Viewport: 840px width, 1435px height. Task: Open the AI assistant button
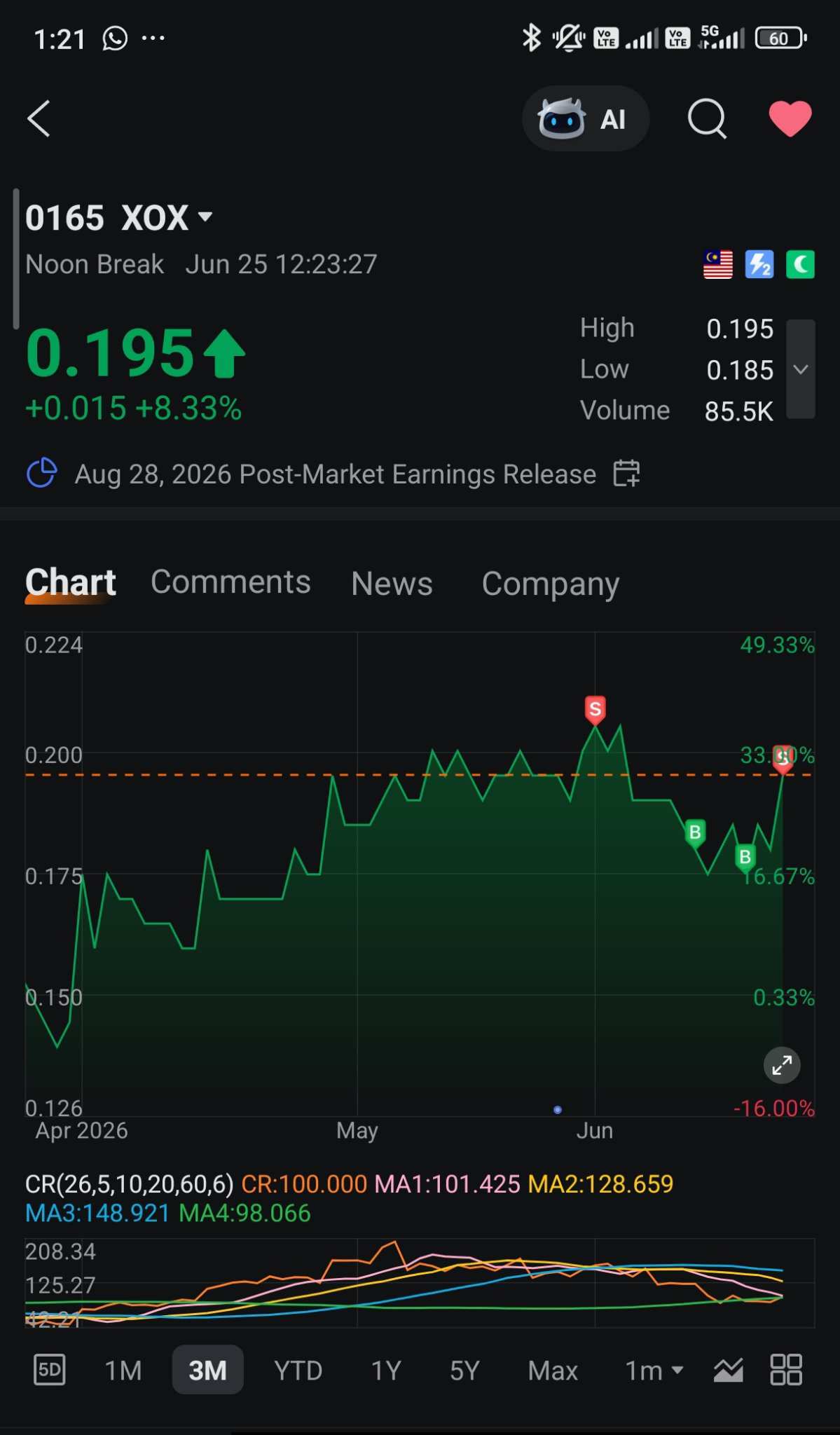(x=586, y=119)
